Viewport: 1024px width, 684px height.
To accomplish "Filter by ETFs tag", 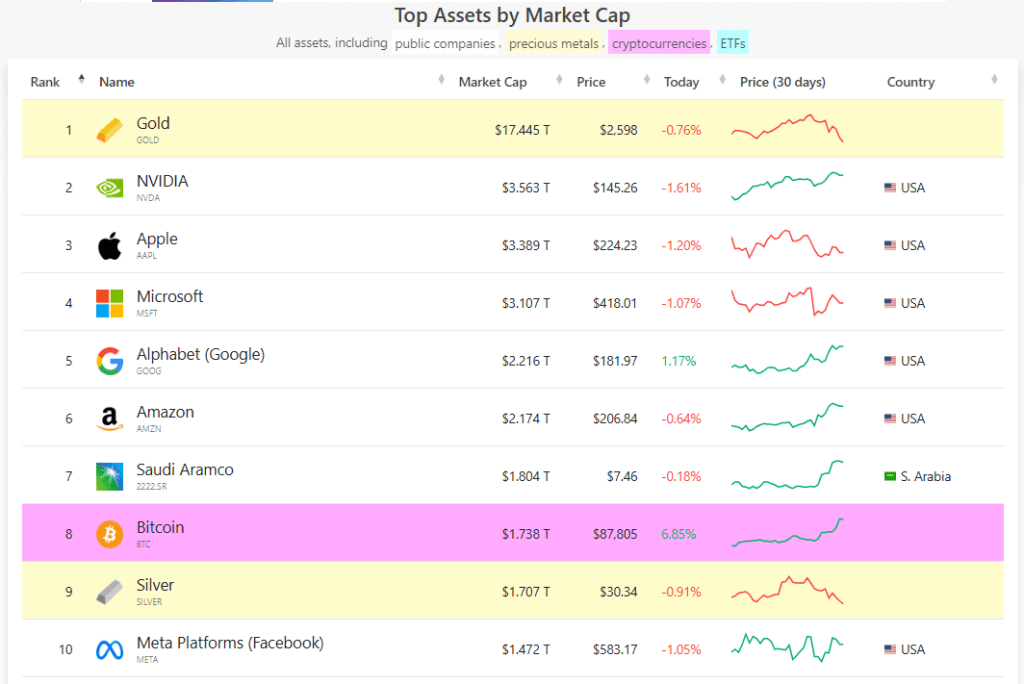I will (733, 44).
